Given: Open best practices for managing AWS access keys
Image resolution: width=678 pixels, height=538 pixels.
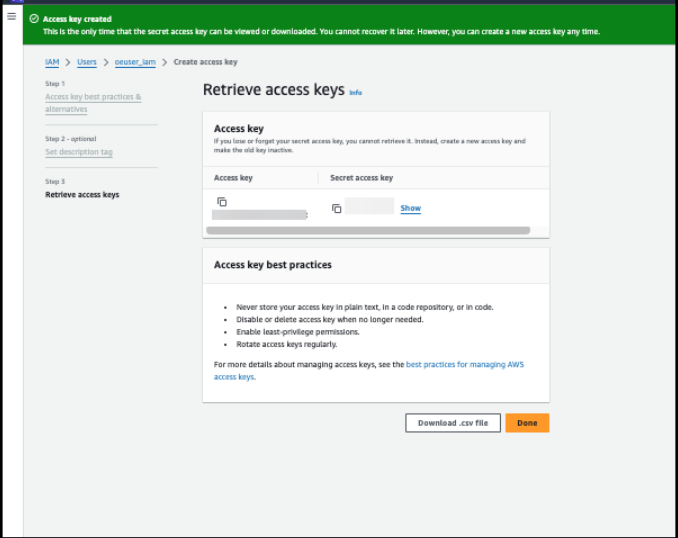Looking at the screenshot, I should point(464,365).
